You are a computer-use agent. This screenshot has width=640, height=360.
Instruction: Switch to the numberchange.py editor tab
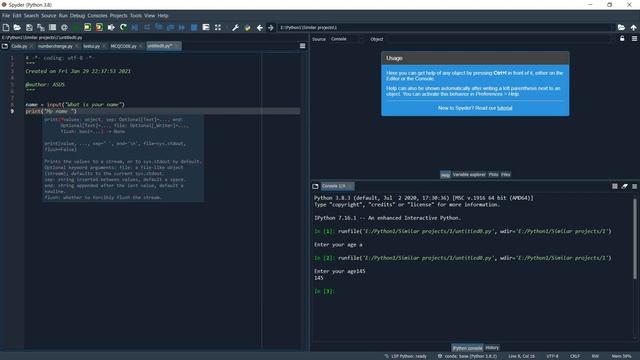tap(55, 46)
